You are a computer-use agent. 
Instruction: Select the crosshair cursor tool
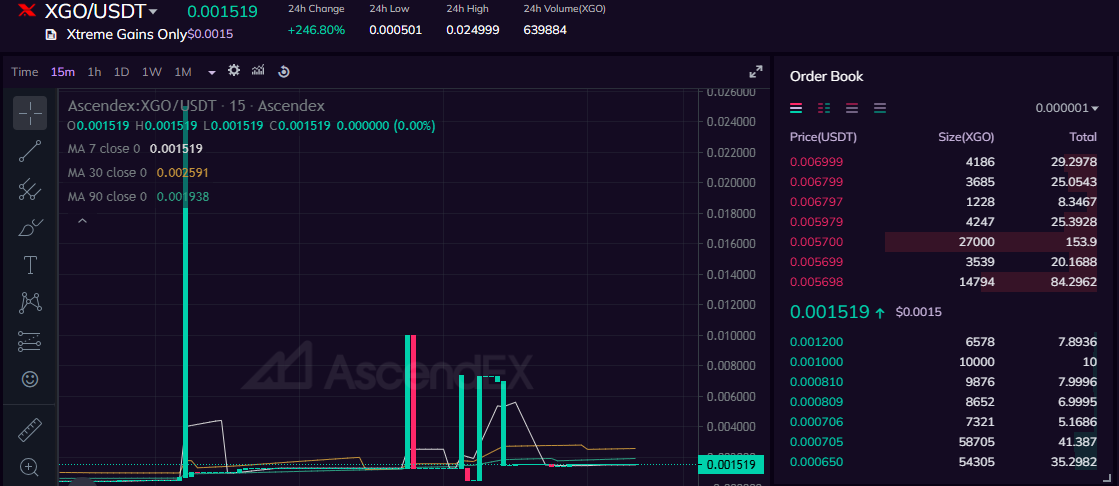(x=30, y=112)
